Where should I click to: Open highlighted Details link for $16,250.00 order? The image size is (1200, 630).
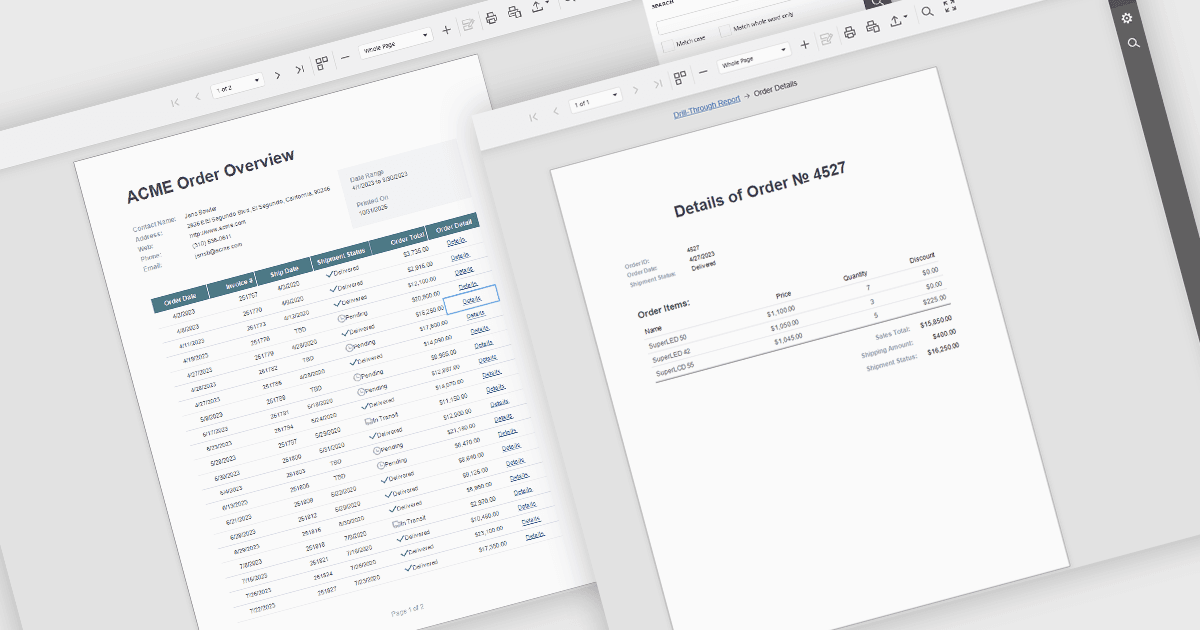(x=471, y=298)
